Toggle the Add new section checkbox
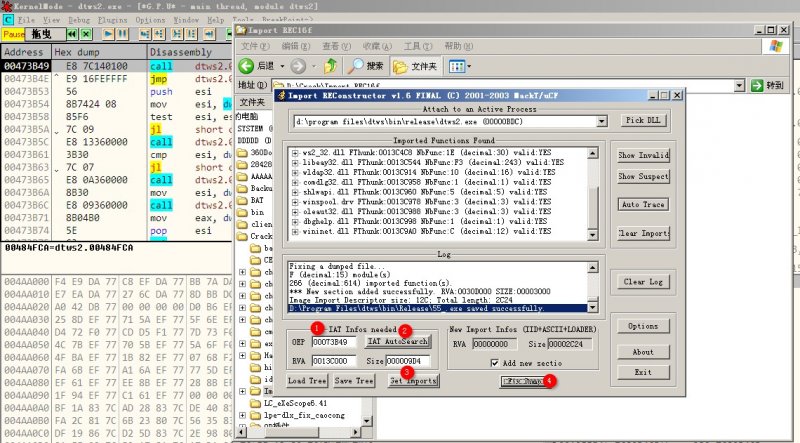 [494, 363]
